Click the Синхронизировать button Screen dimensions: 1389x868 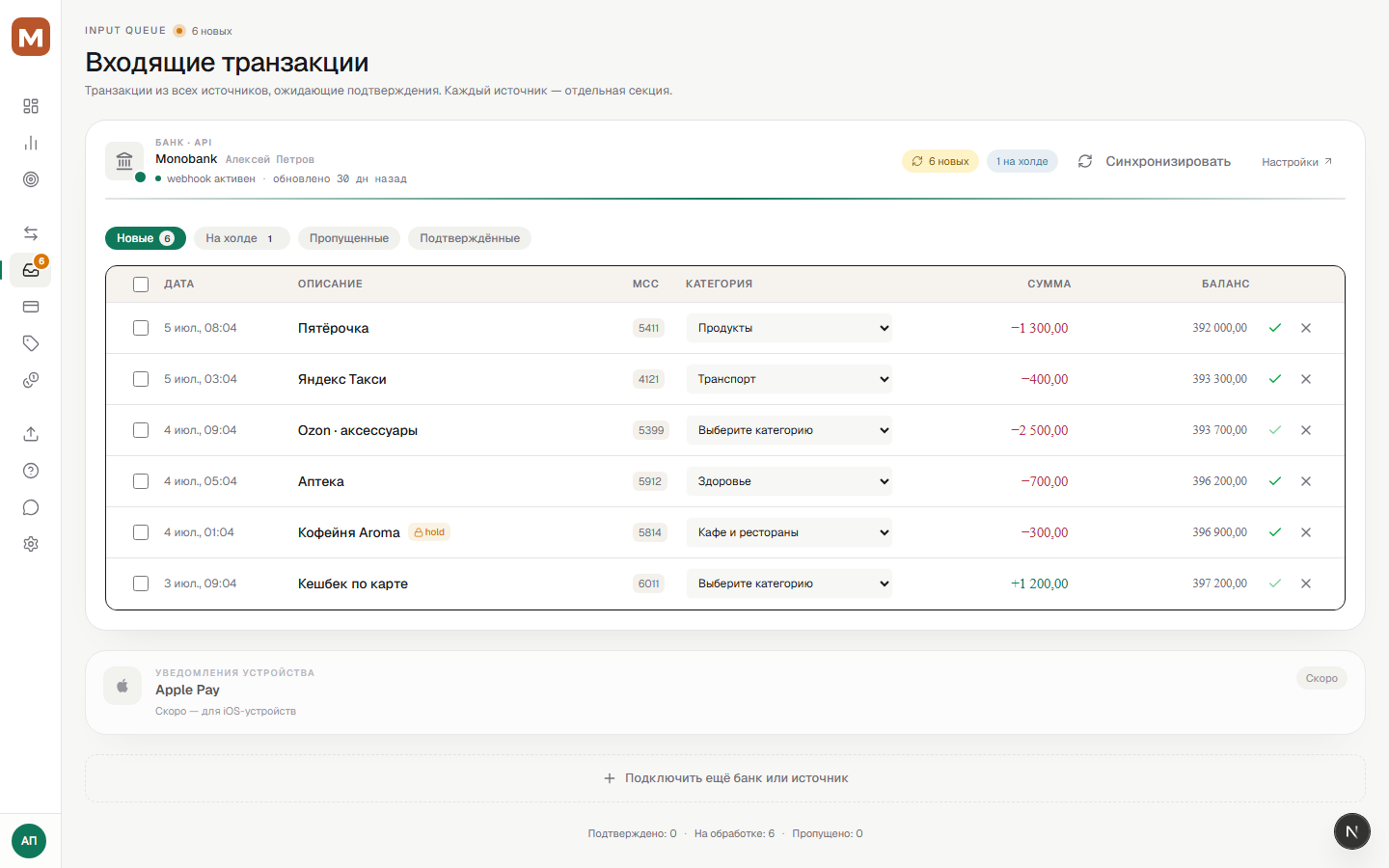click(x=1155, y=161)
